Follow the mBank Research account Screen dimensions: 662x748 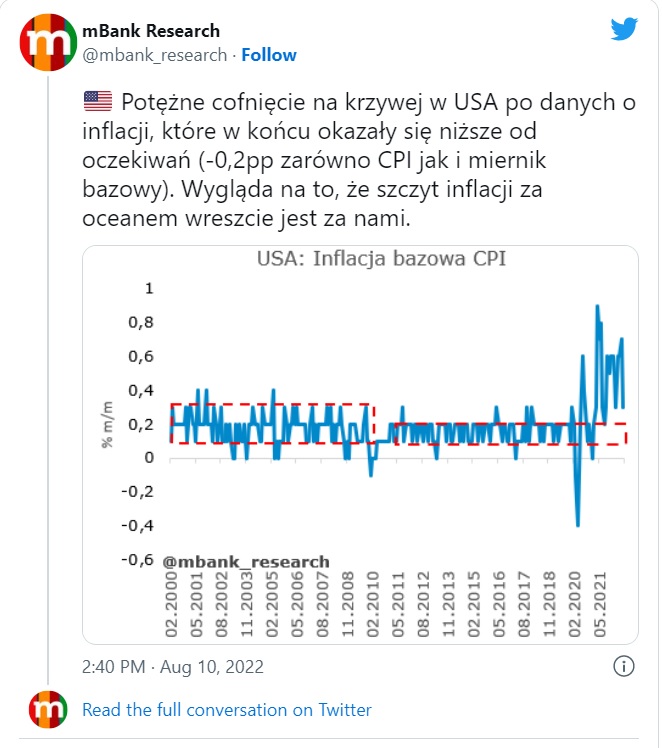click(x=269, y=55)
